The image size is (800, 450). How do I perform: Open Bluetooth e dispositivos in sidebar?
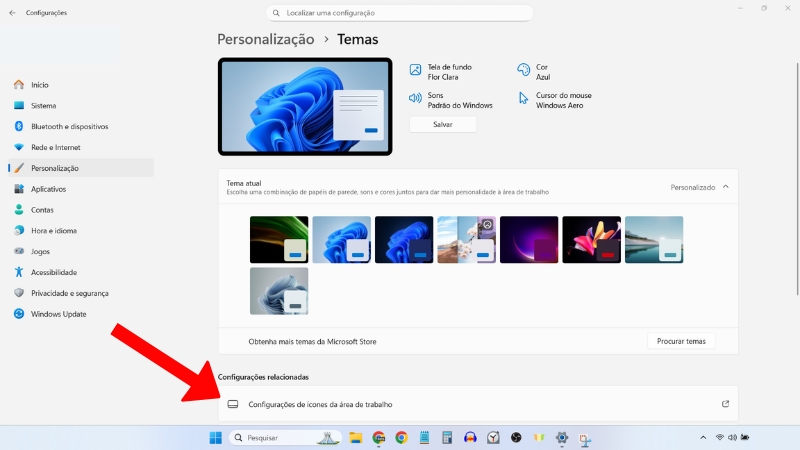[x=69, y=127]
